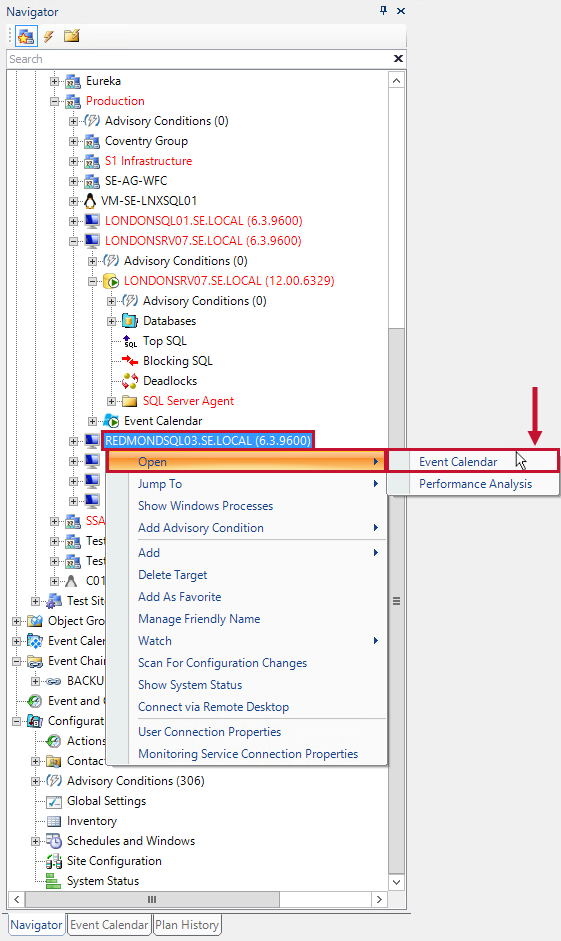Expand the Coventry Group node
561x941 pixels.
(73, 141)
